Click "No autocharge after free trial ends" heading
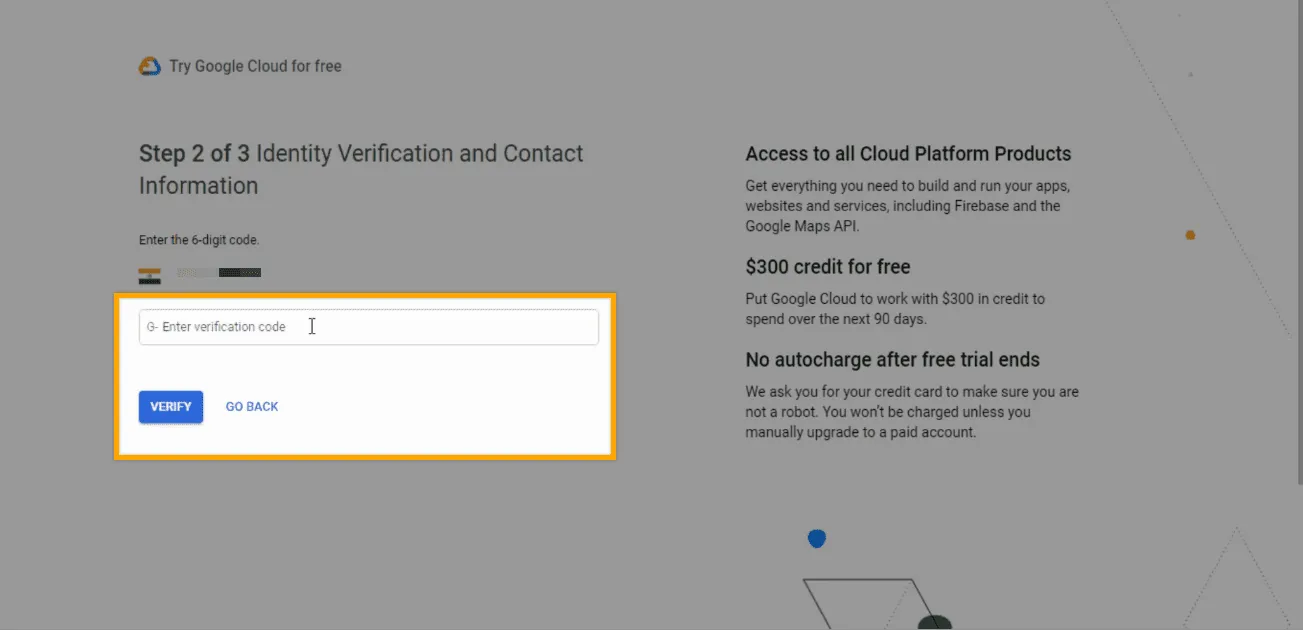 [x=892, y=360]
